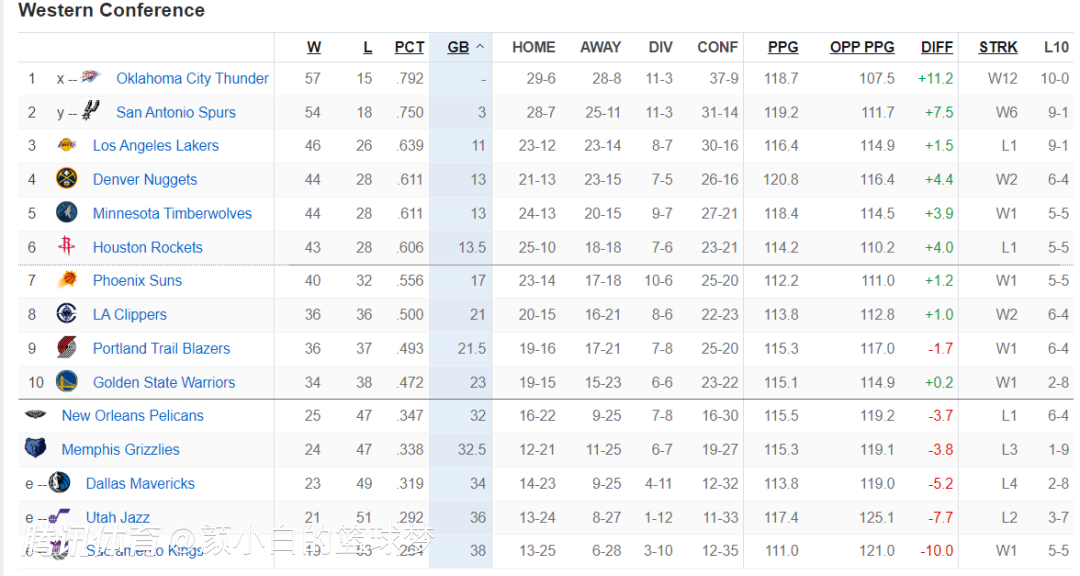Open Memphis Grizzlies team link

coord(120,449)
